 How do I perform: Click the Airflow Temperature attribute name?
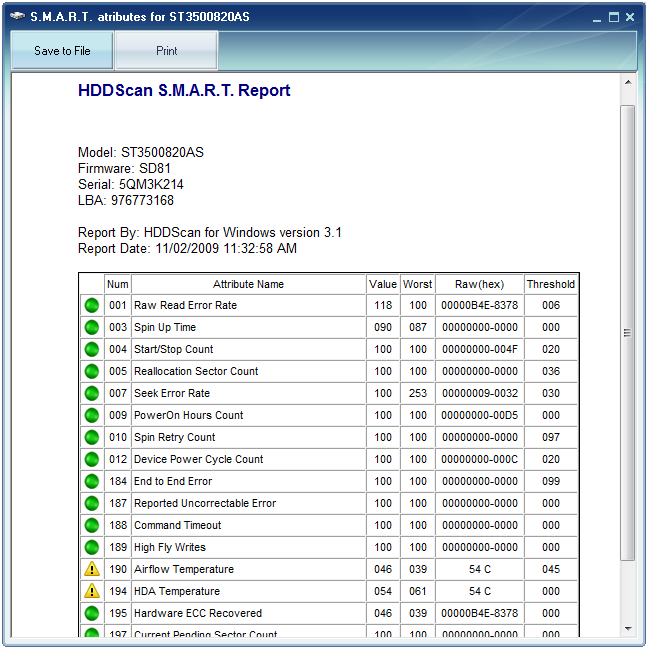coord(184,569)
